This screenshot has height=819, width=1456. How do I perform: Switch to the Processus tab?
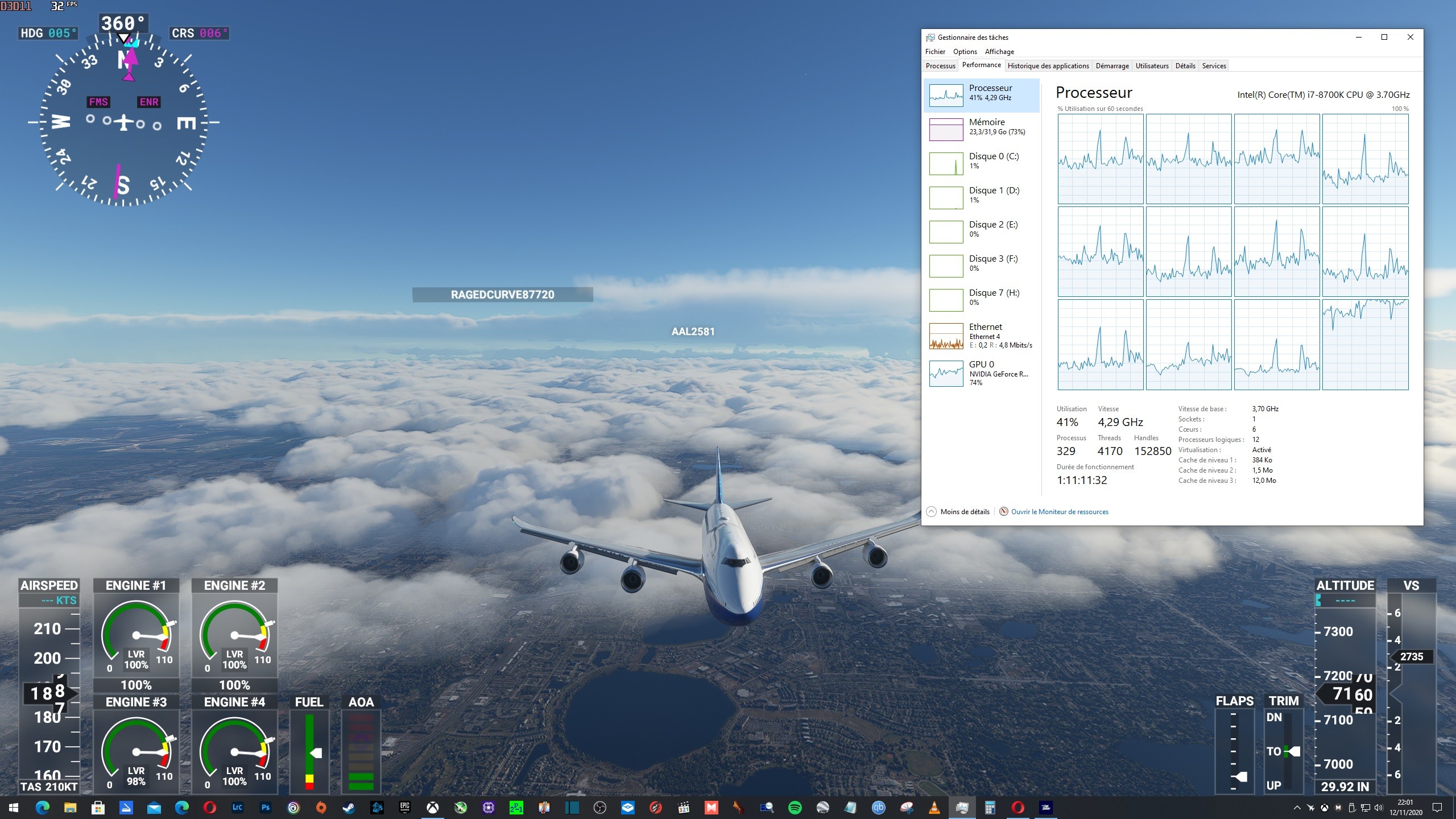(x=940, y=66)
